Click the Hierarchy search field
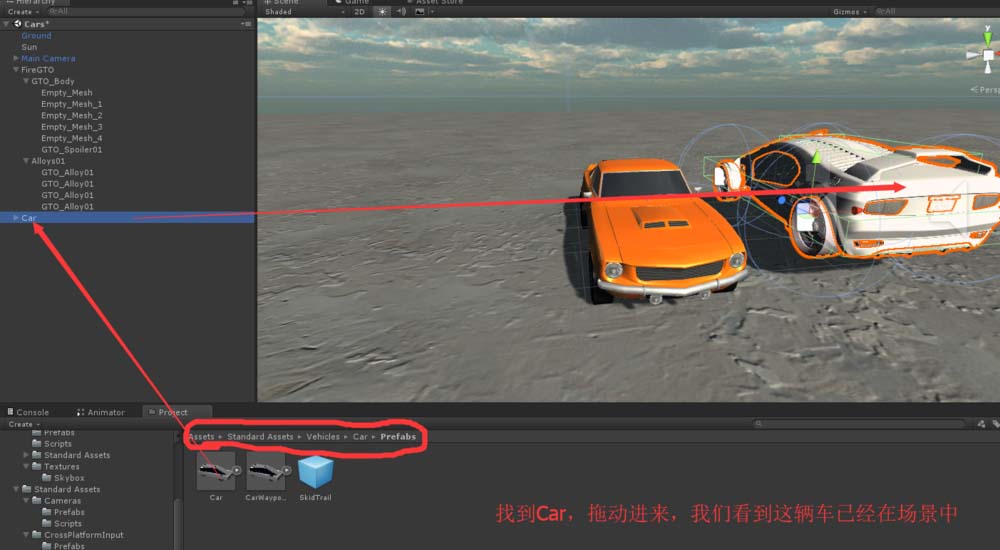The width and height of the screenshot is (1000, 550). (x=145, y=11)
